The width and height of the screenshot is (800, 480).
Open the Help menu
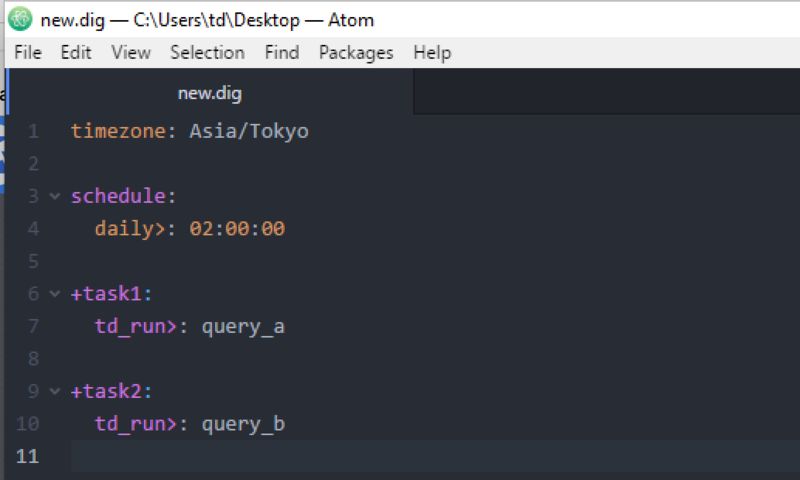tap(432, 53)
